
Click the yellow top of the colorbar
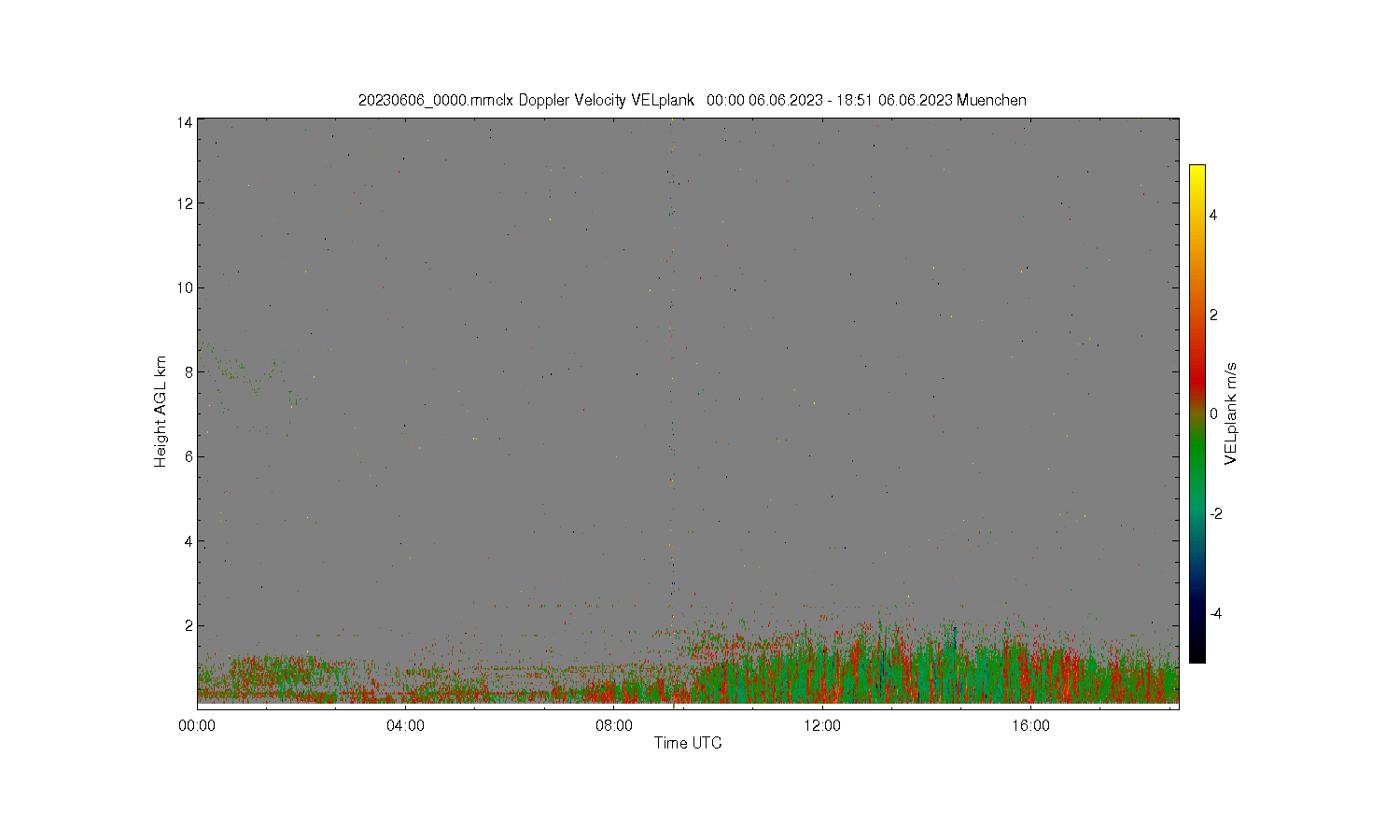coord(1197,171)
